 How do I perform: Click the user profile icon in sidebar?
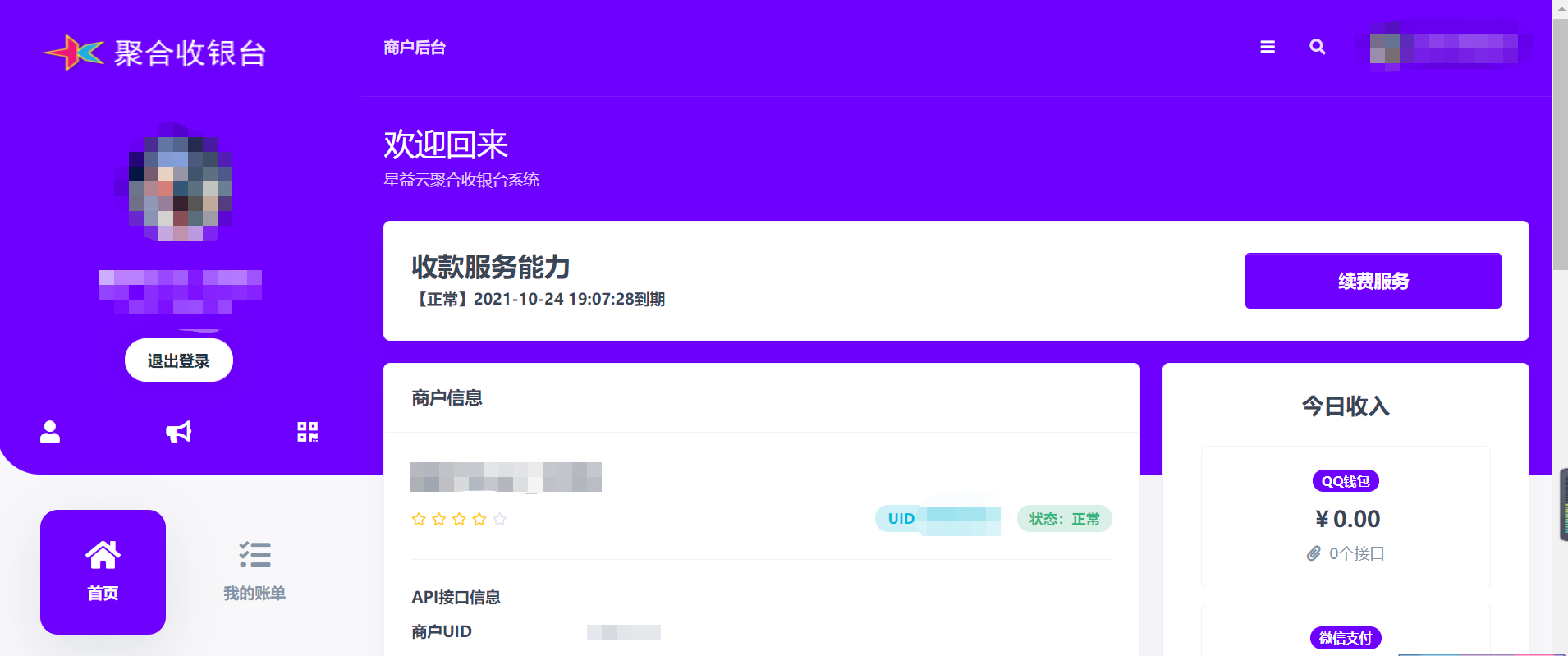(x=50, y=432)
